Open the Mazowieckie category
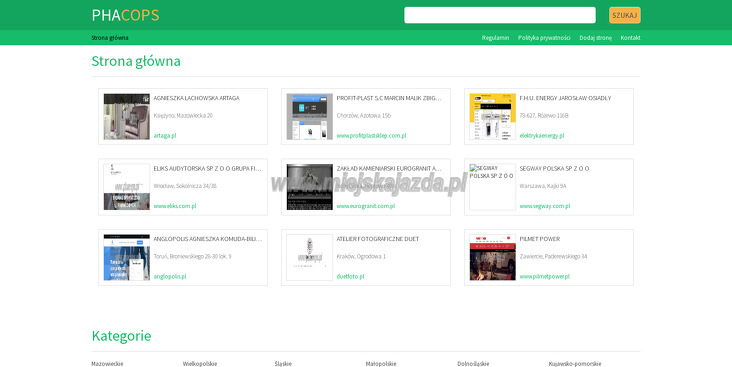This screenshot has width=732, height=367. click(107, 364)
